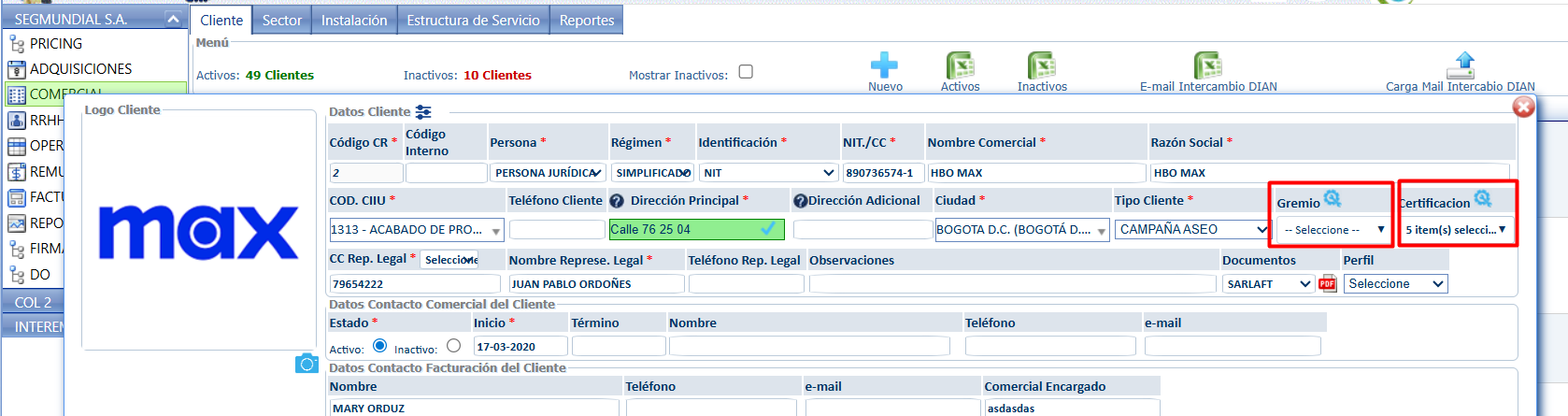Screen dimensions: 1568x416
Task: Open the Reportes tab
Action: click(x=586, y=21)
